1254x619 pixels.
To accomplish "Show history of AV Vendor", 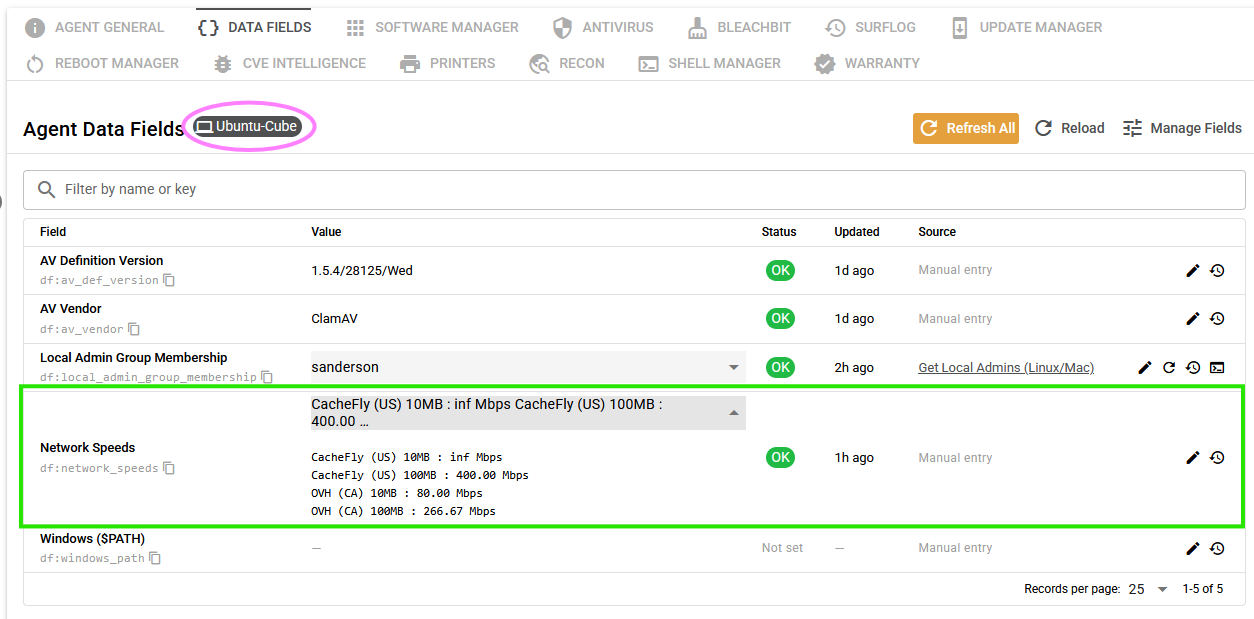I will pyautogui.click(x=1217, y=319).
